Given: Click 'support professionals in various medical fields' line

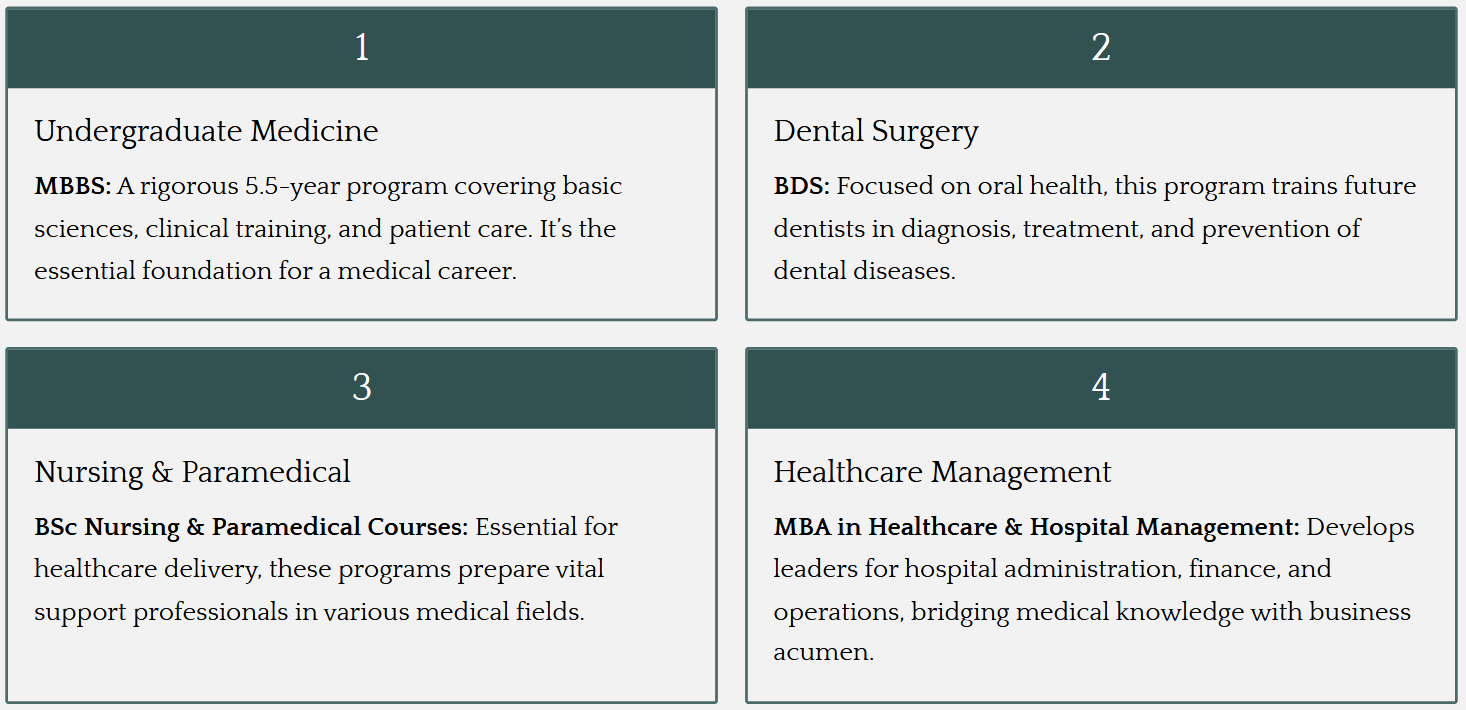Looking at the screenshot, I should 309,611.
